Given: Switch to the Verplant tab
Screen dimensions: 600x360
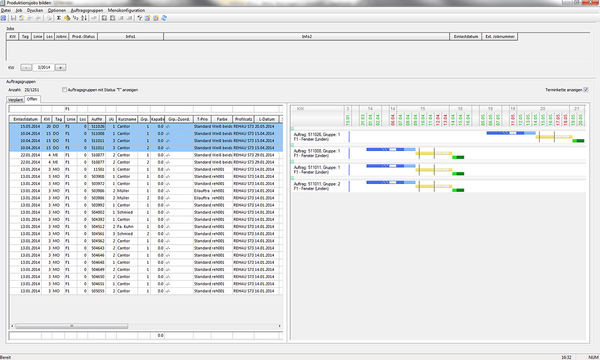Looking at the screenshot, I should (16, 99).
